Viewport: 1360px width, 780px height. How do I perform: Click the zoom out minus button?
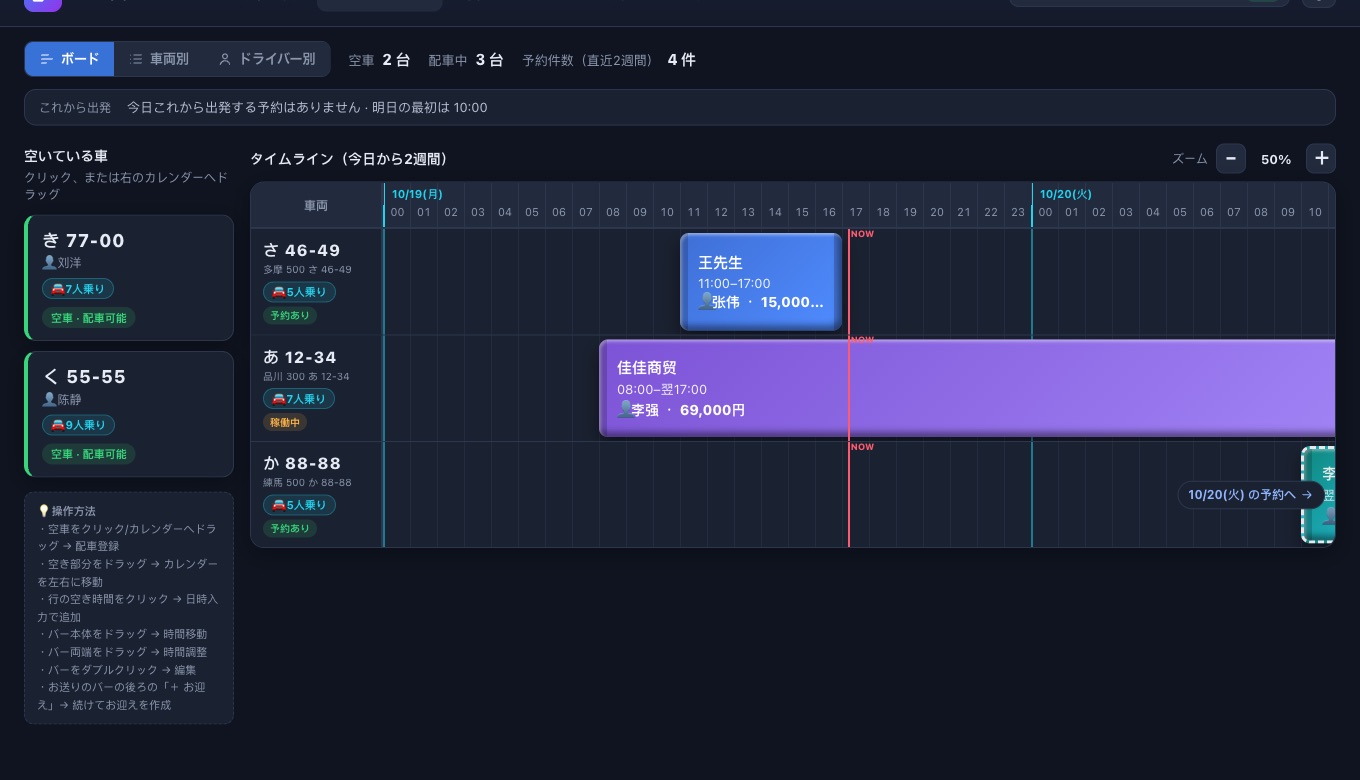pos(1231,159)
